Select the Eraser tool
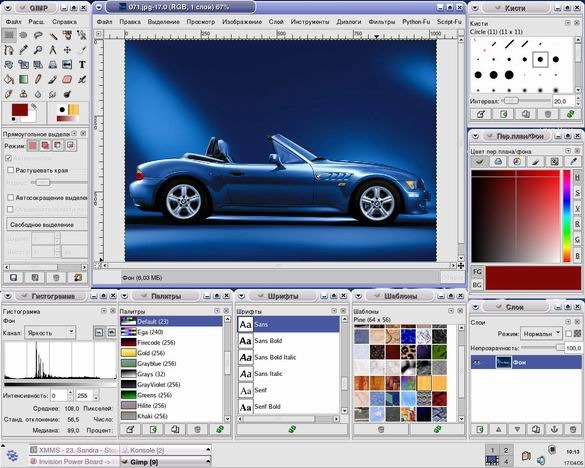Image resolution: width=585 pixels, height=468 pixels. pyautogui.click(x=67, y=79)
